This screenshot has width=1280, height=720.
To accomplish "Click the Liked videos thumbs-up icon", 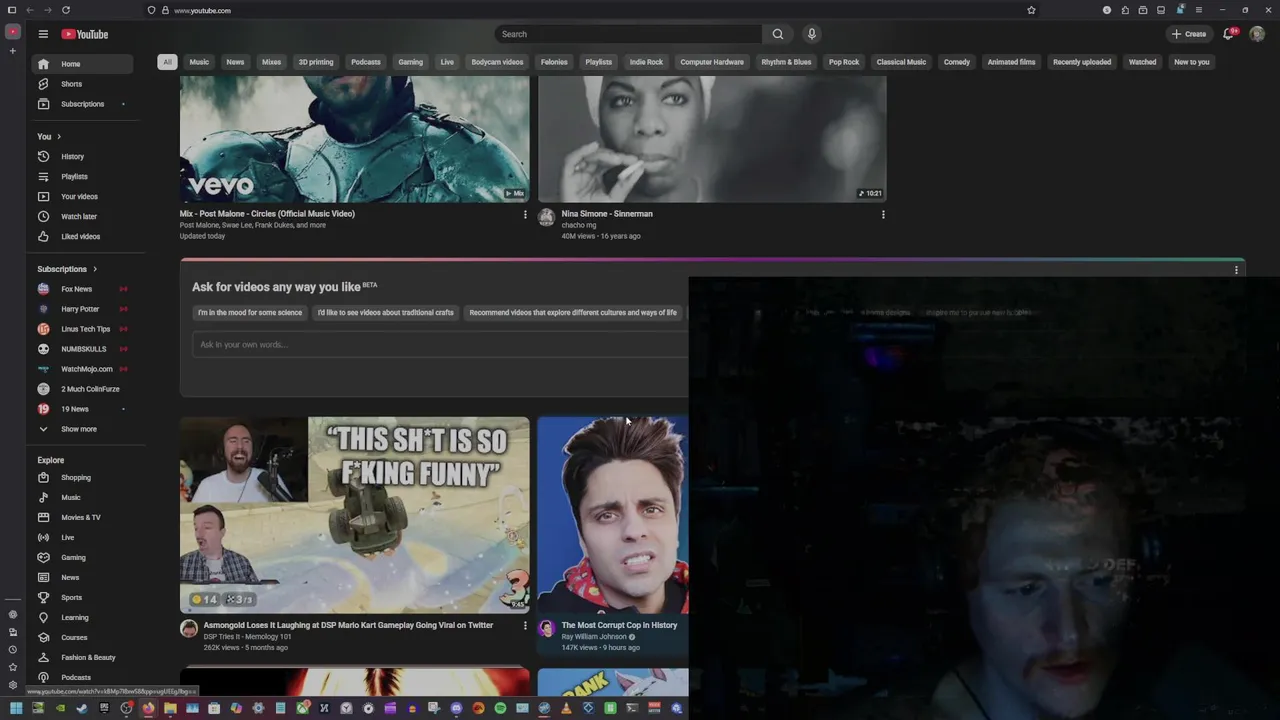I will pos(43,237).
